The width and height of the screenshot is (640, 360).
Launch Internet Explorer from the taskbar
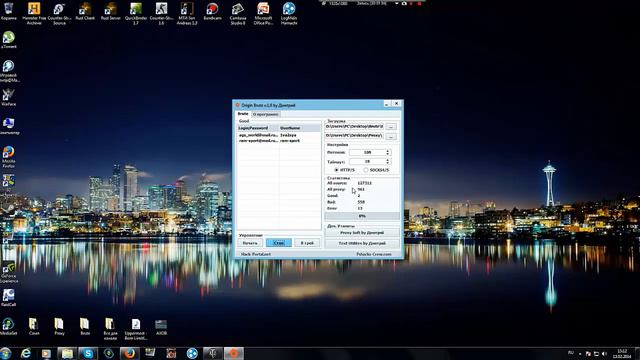point(26,353)
